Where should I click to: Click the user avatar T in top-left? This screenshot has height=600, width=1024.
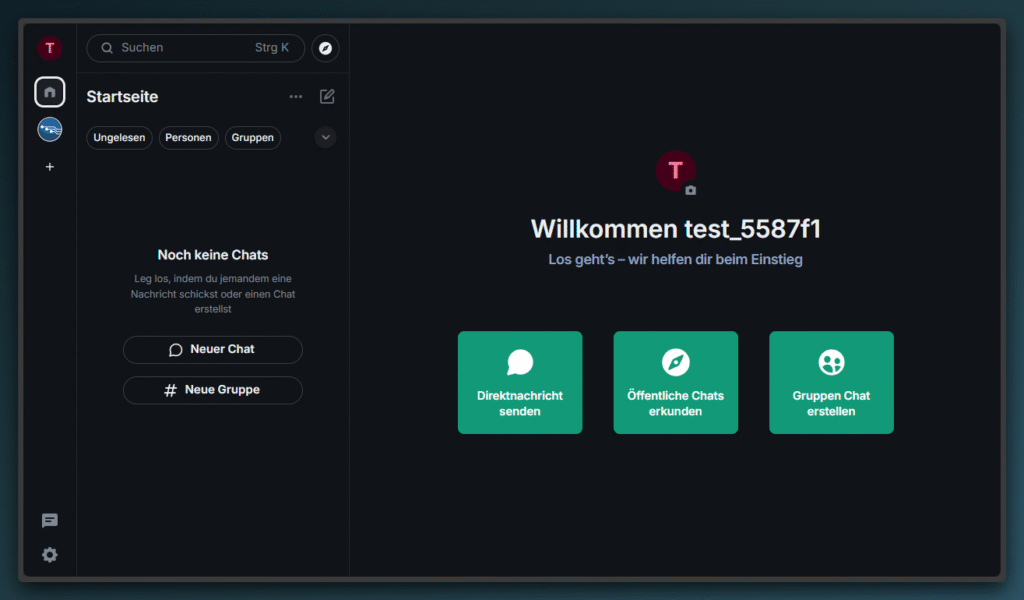50,48
